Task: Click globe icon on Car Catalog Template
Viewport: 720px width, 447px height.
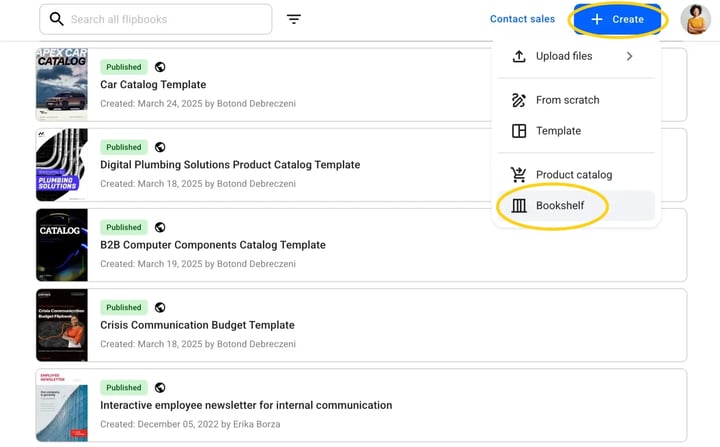Action: point(160,67)
